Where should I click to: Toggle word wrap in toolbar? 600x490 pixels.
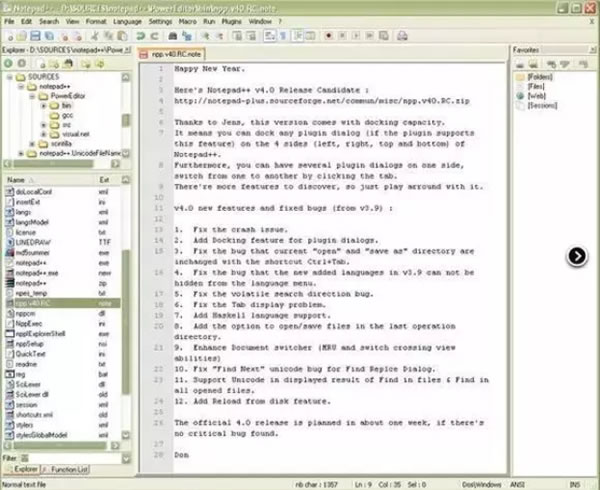(x=270, y=36)
